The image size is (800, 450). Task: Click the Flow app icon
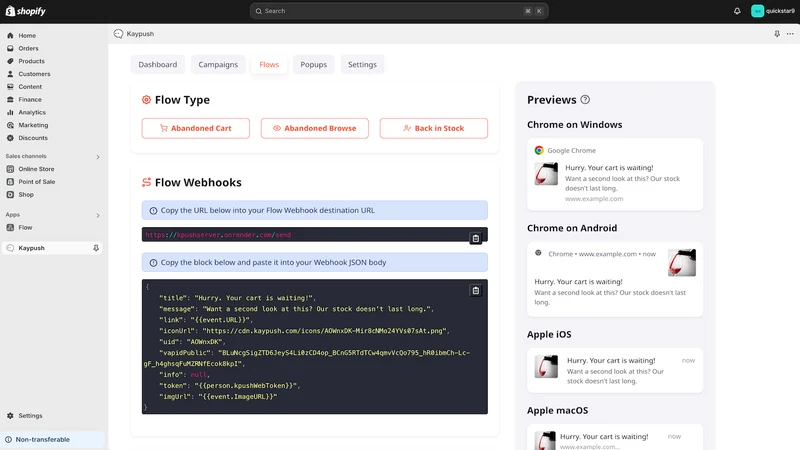10,228
